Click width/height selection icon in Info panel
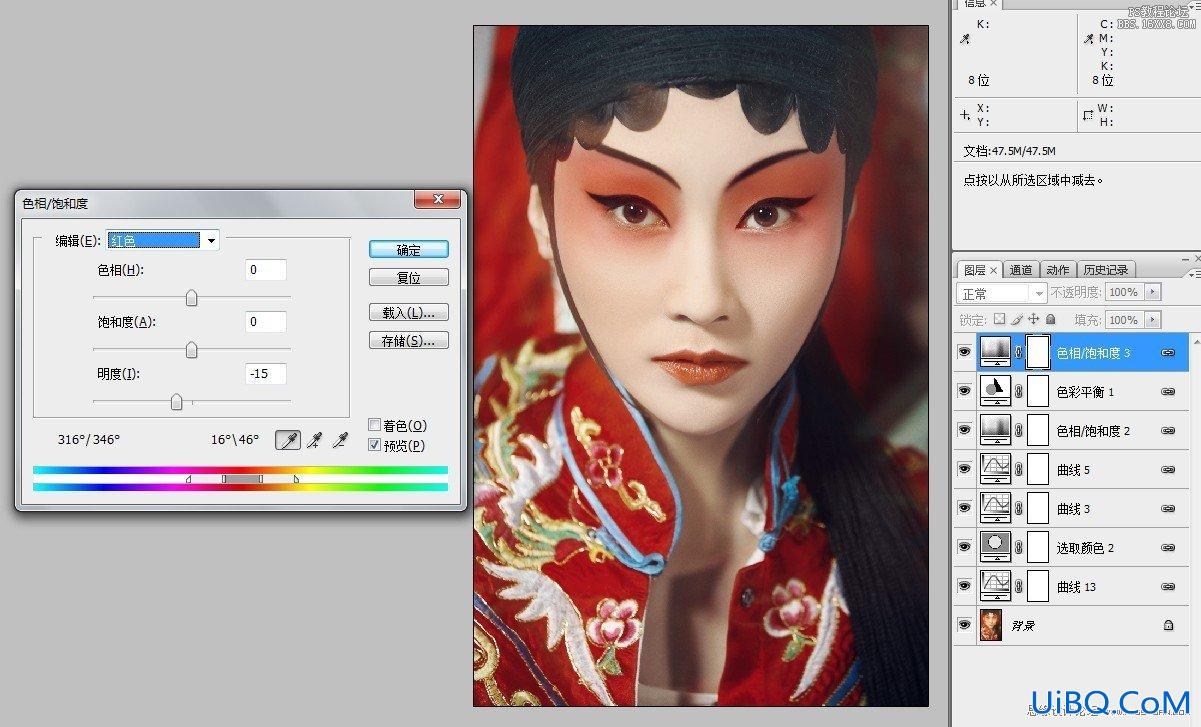 pyautogui.click(x=1088, y=115)
